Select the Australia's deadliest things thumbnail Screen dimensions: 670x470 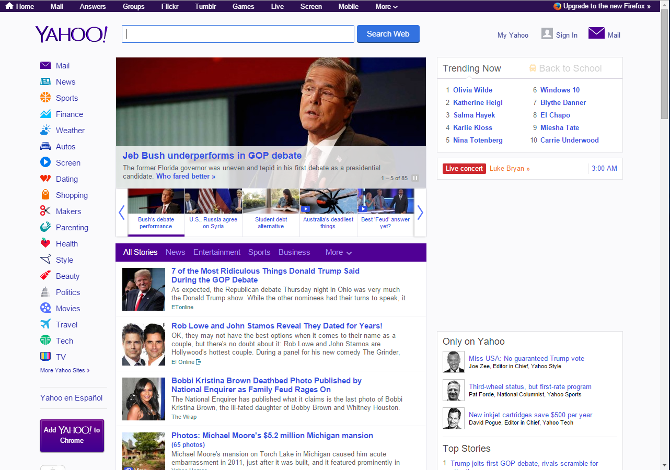pos(329,206)
